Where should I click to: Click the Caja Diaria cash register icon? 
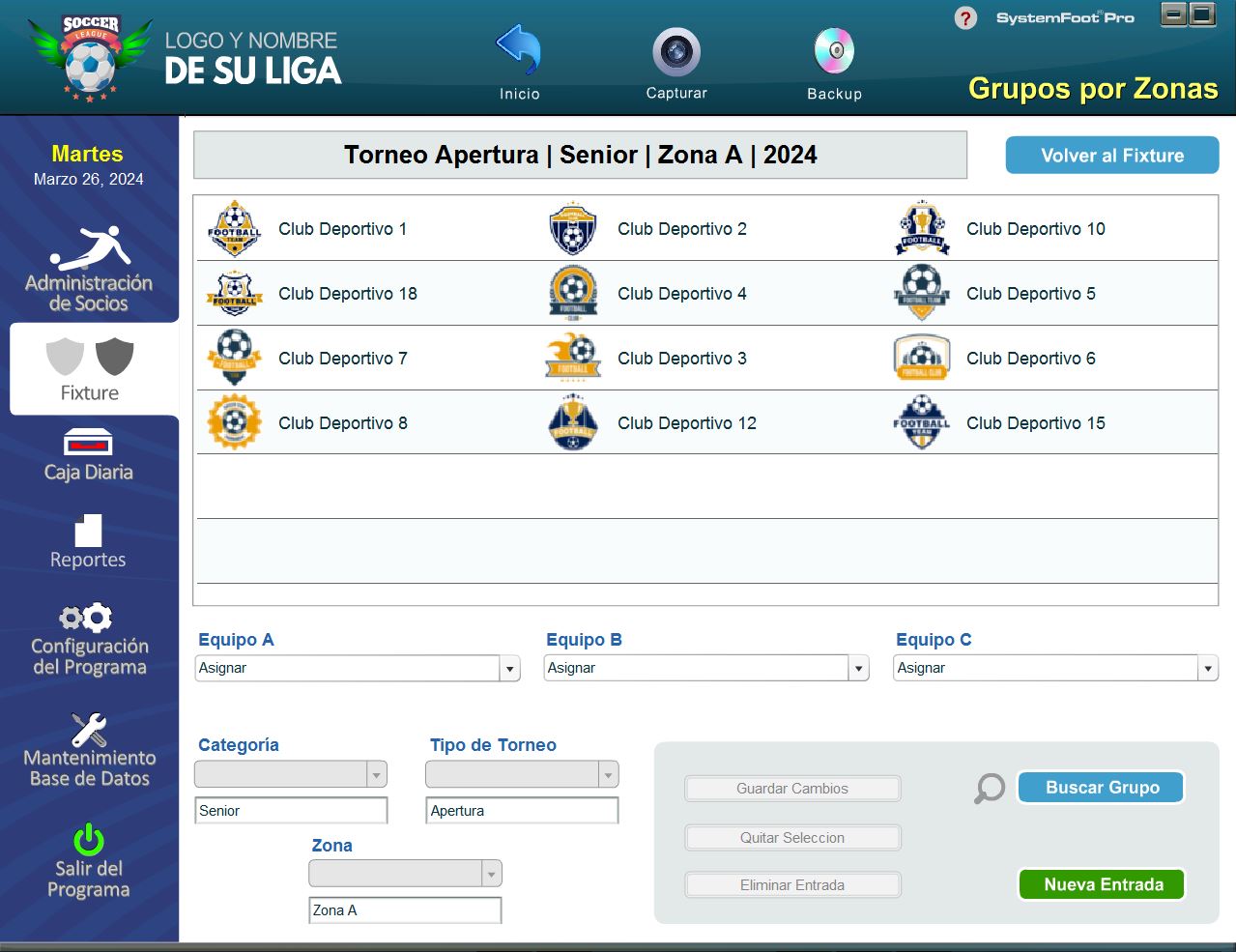pos(88,442)
